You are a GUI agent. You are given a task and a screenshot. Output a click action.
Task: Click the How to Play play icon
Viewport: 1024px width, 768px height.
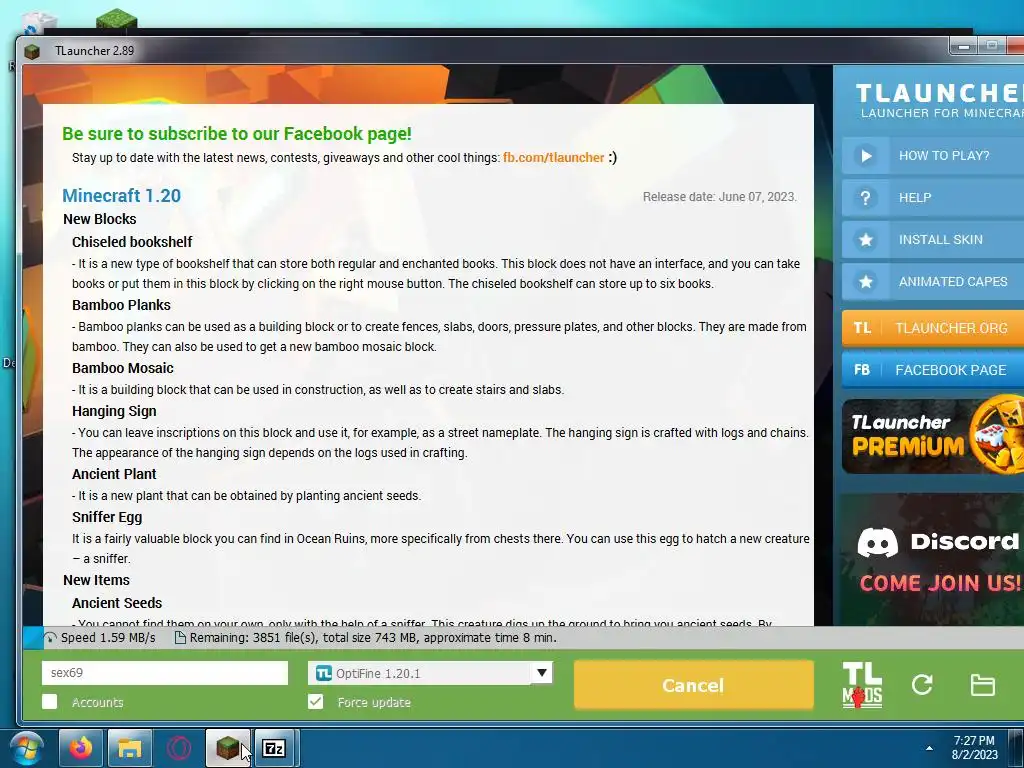tap(866, 155)
